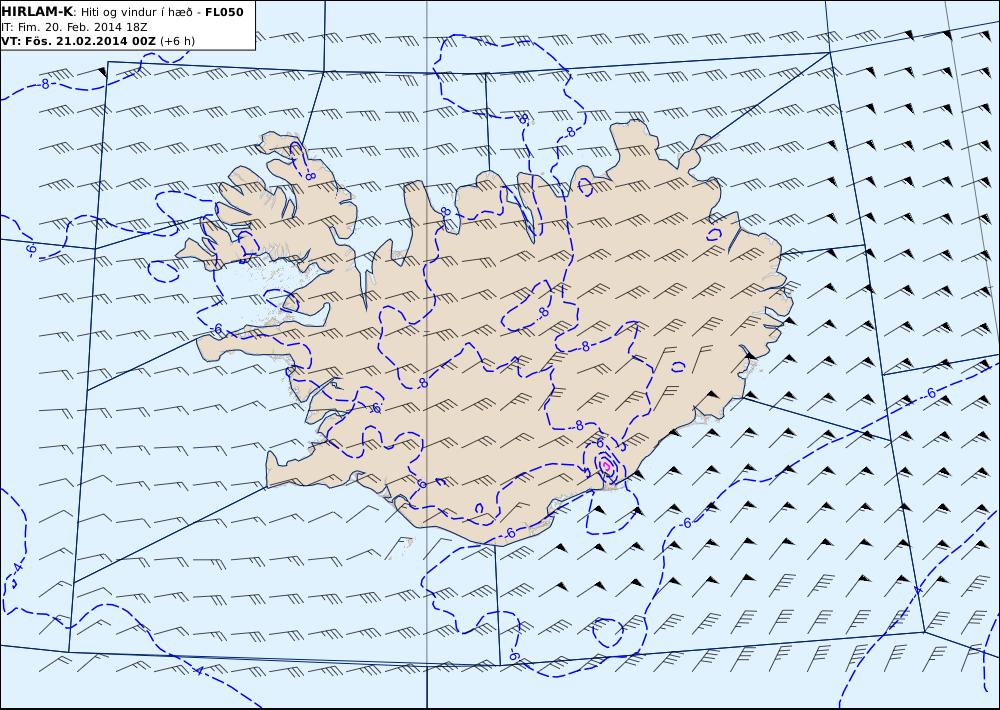Click the "IT: Fim. 20. Feb. 2014 18Z" line
1000x710 pixels.
[x=74, y=27]
